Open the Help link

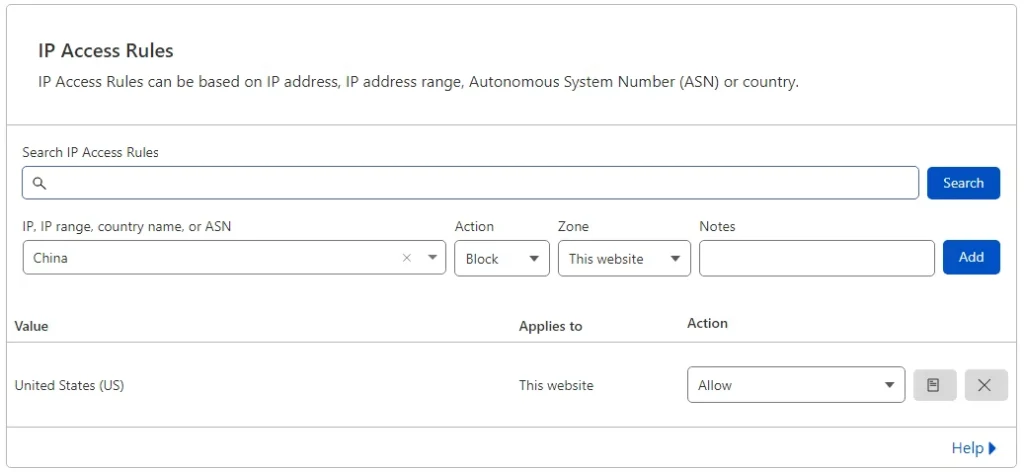967,449
